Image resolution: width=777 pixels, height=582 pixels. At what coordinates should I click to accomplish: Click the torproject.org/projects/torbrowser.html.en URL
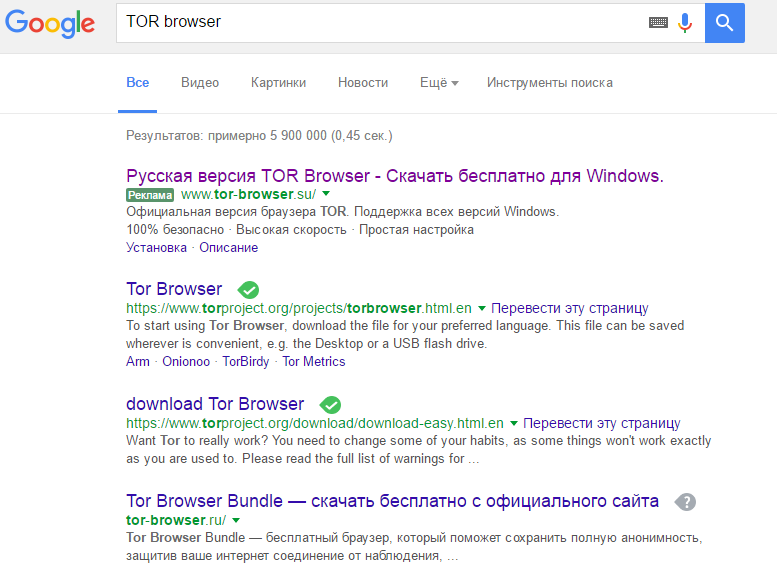[x=299, y=308]
